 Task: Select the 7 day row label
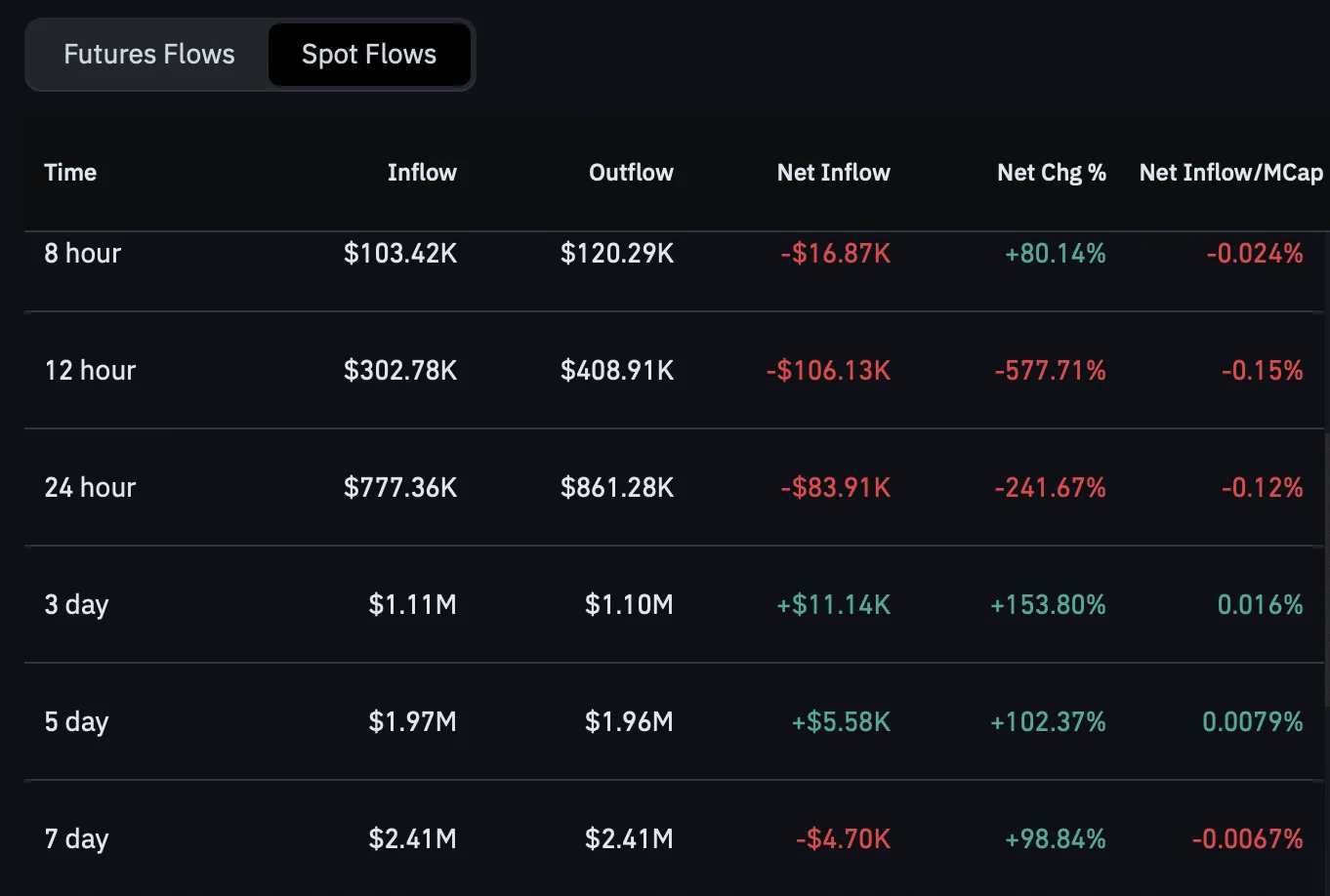pos(76,839)
